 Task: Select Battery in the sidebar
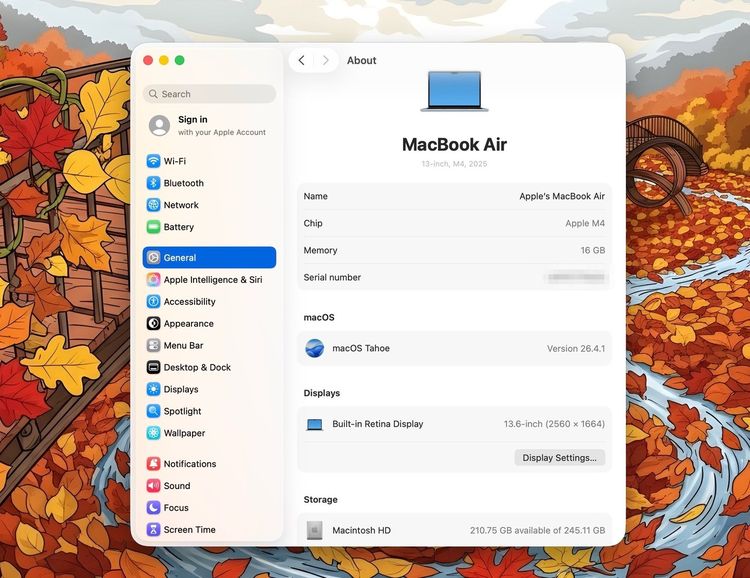pos(210,227)
